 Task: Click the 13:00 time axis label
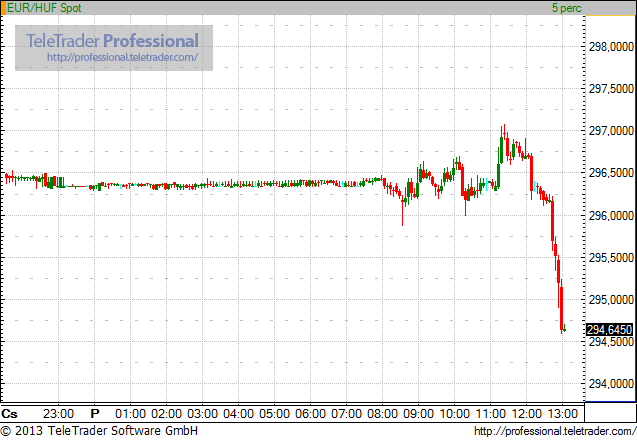[562, 414]
